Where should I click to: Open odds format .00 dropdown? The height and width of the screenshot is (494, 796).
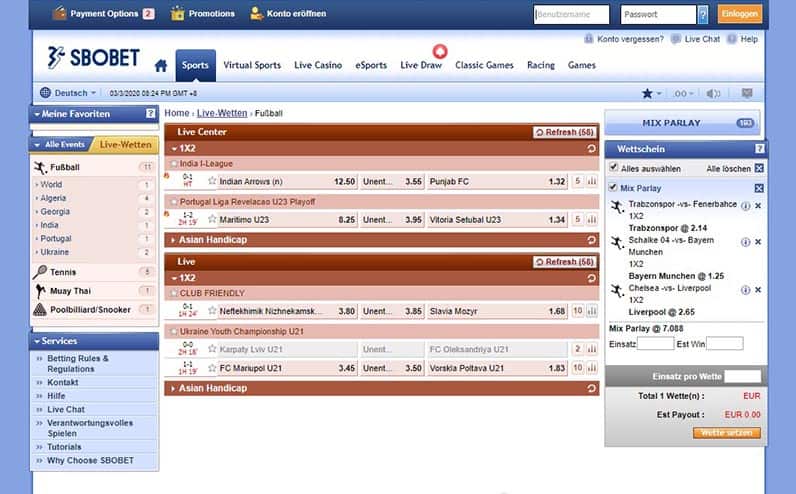(x=683, y=93)
